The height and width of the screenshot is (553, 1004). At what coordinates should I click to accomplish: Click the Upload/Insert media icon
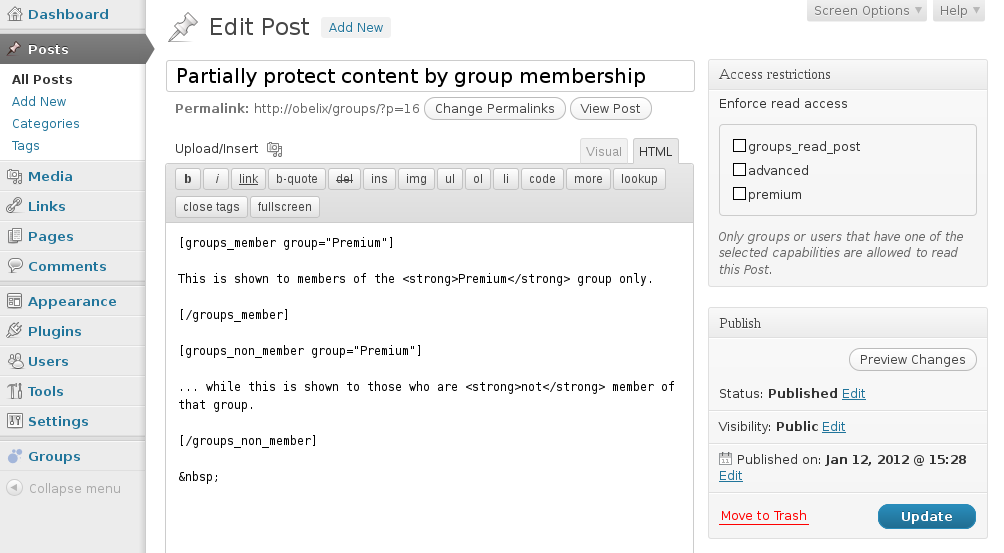click(274, 149)
